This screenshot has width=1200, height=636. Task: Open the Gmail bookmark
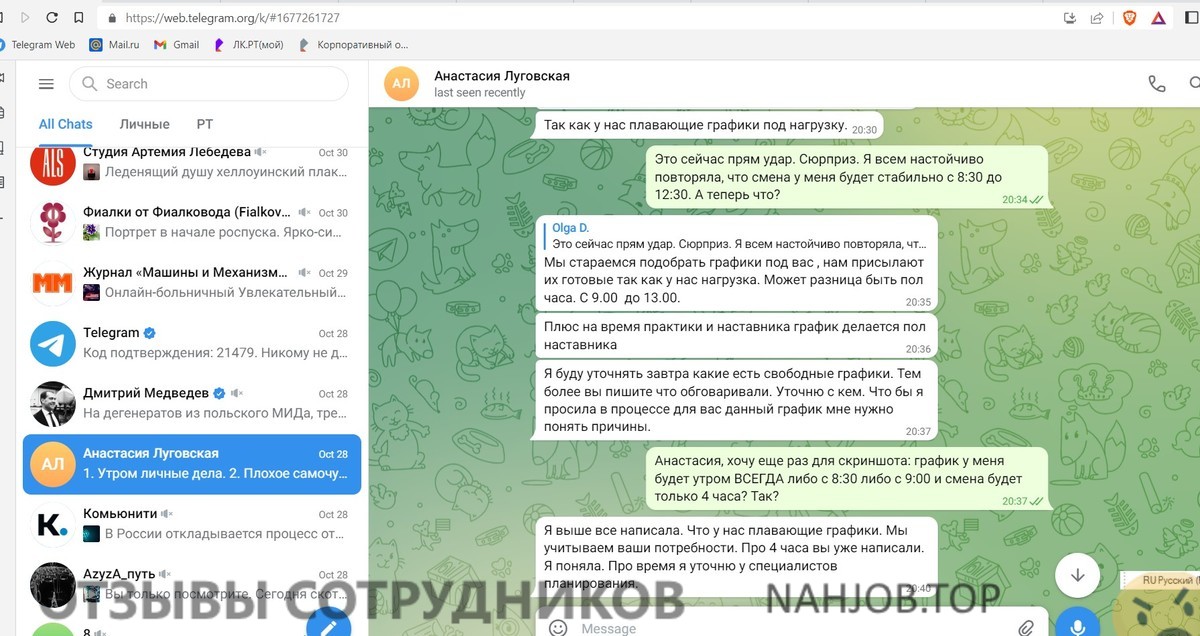tap(177, 44)
